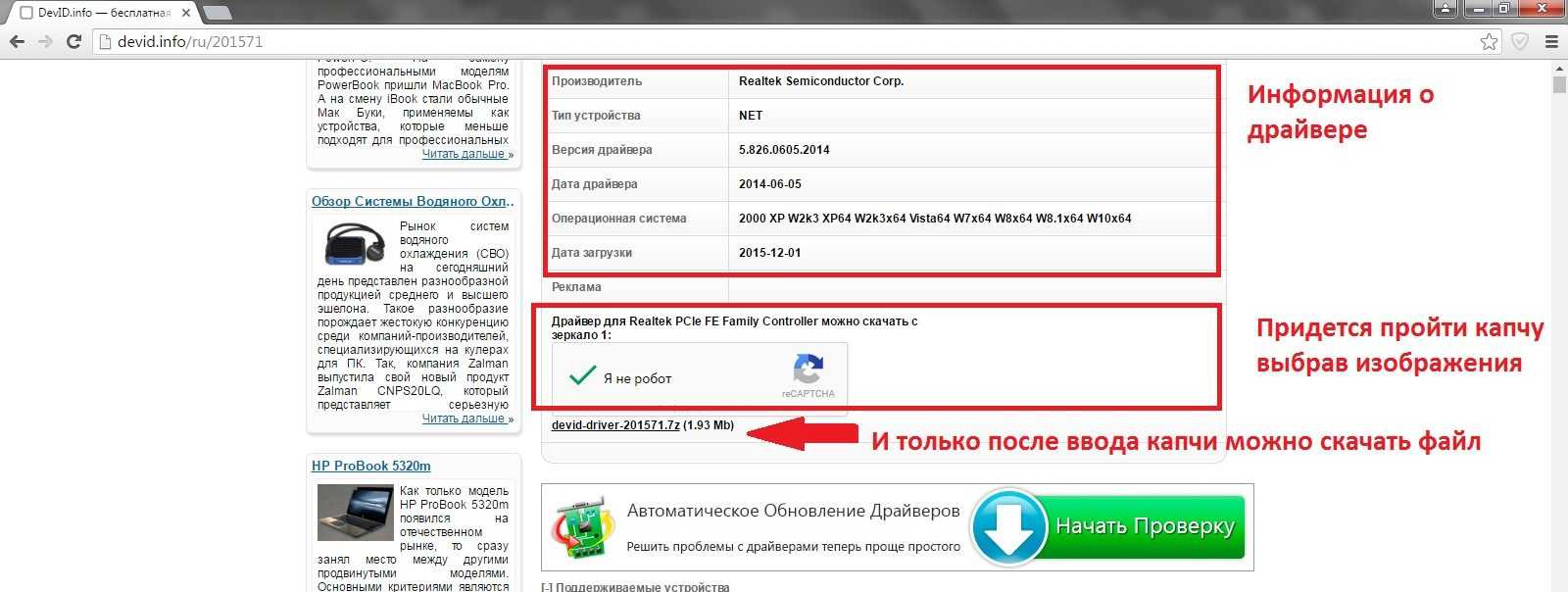The height and width of the screenshot is (592, 1568).
Task: Click the 'Начать Проверку' green button
Action: coord(1145,526)
